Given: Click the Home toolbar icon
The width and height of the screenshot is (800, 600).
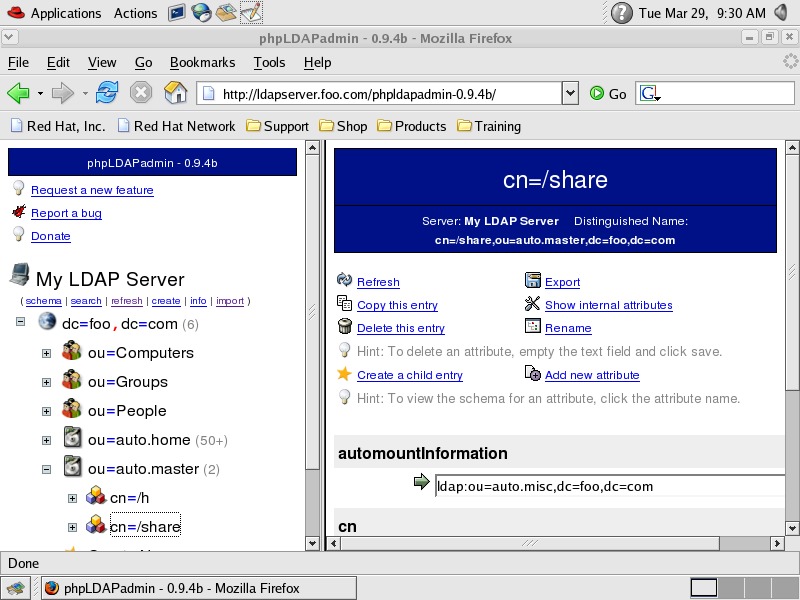Looking at the screenshot, I should click(175, 93).
